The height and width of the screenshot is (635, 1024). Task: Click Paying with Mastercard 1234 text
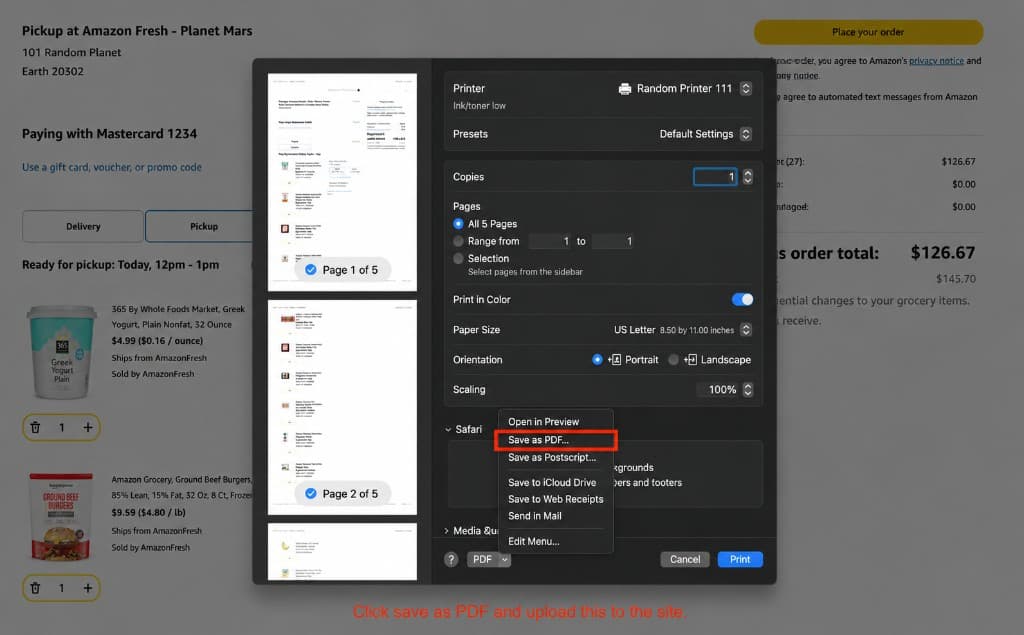point(109,134)
